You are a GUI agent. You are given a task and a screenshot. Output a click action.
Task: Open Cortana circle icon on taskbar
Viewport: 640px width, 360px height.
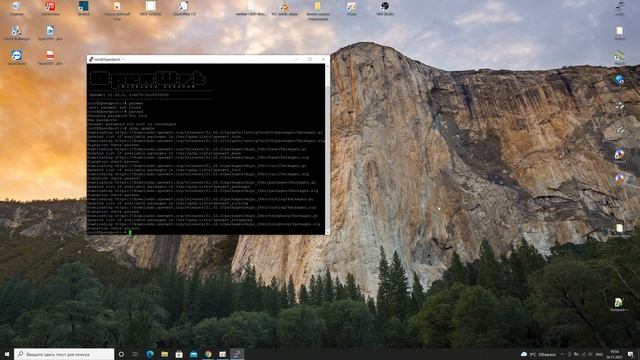(121, 354)
